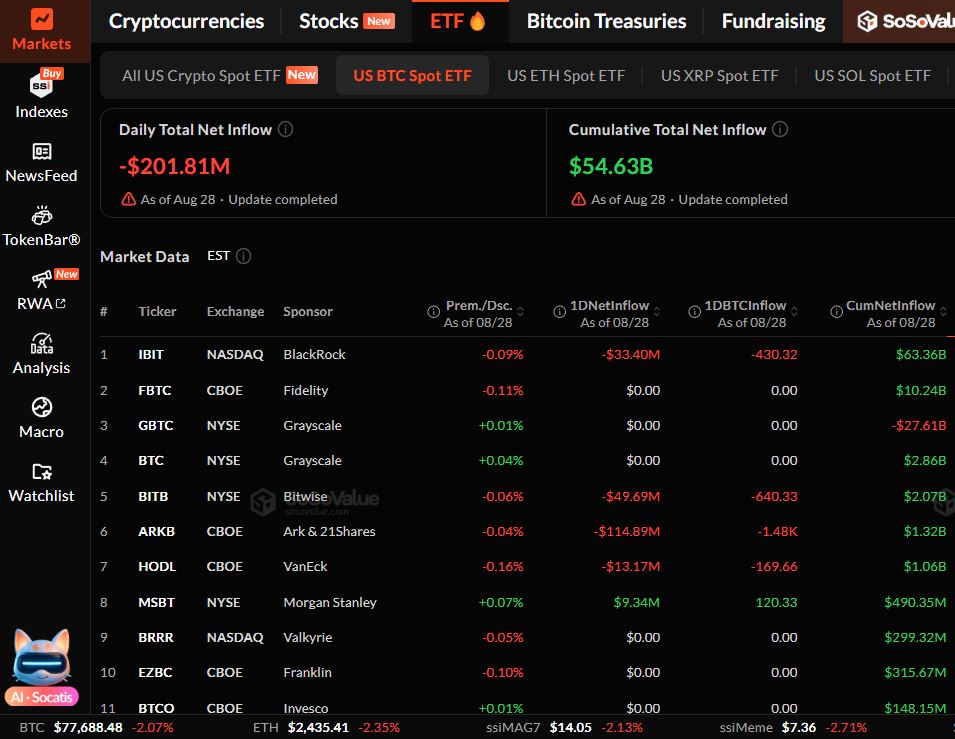Click the EST timezone label
The width and height of the screenshot is (955, 739).
[218, 256]
